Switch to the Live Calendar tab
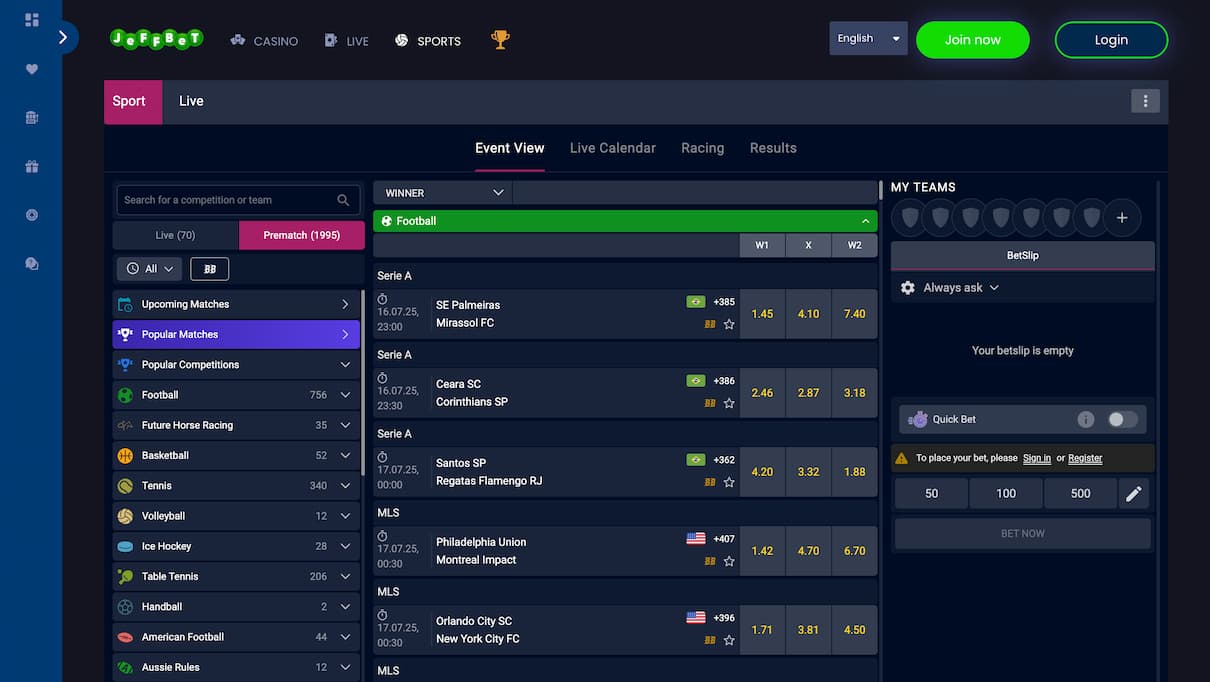The width and height of the screenshot is (1210, 682). [x=613, y=148]
